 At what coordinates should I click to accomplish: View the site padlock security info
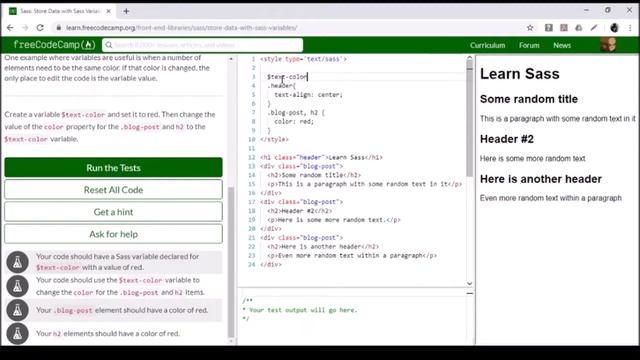tap(59, 28)
